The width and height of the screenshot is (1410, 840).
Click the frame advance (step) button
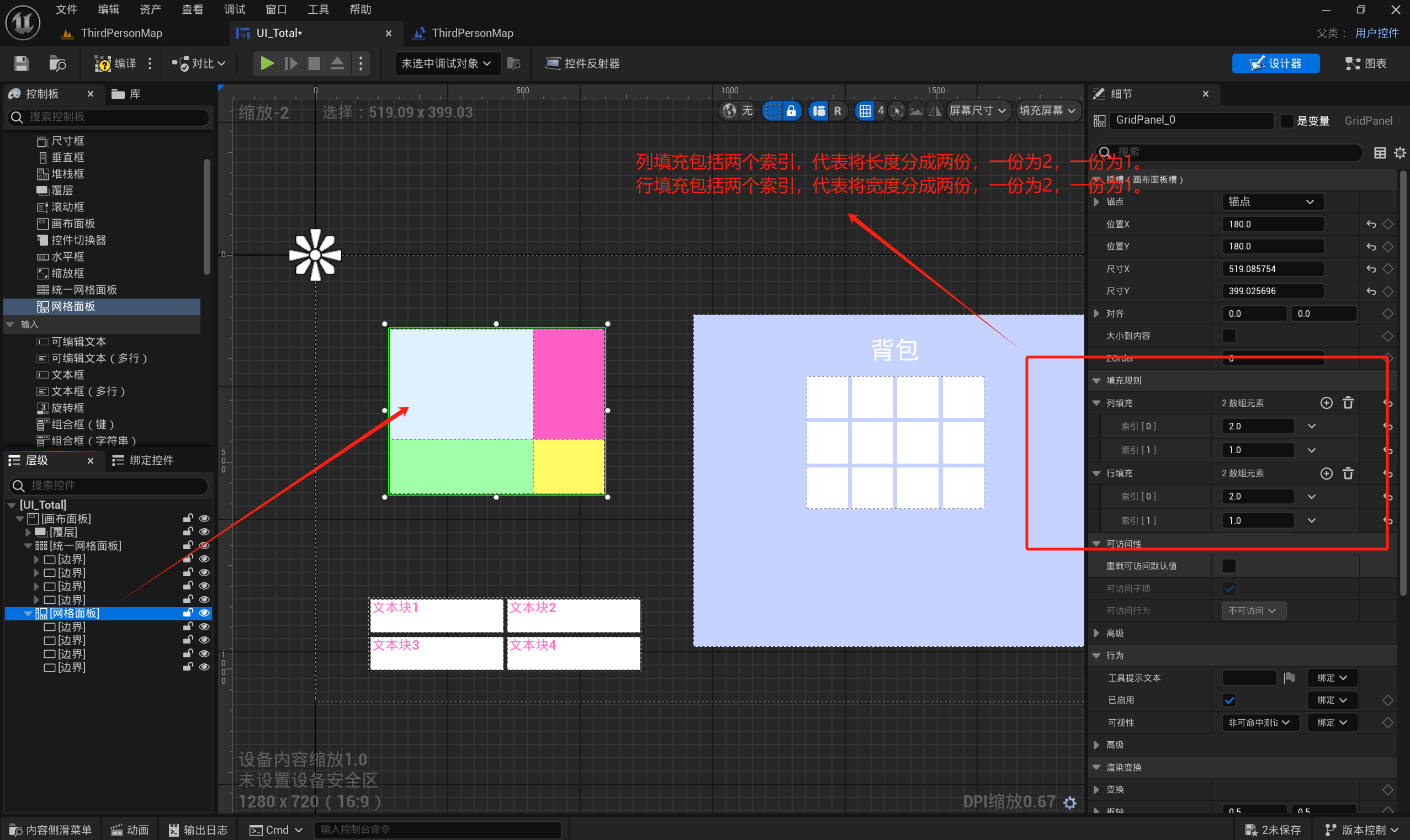[291, 63]
